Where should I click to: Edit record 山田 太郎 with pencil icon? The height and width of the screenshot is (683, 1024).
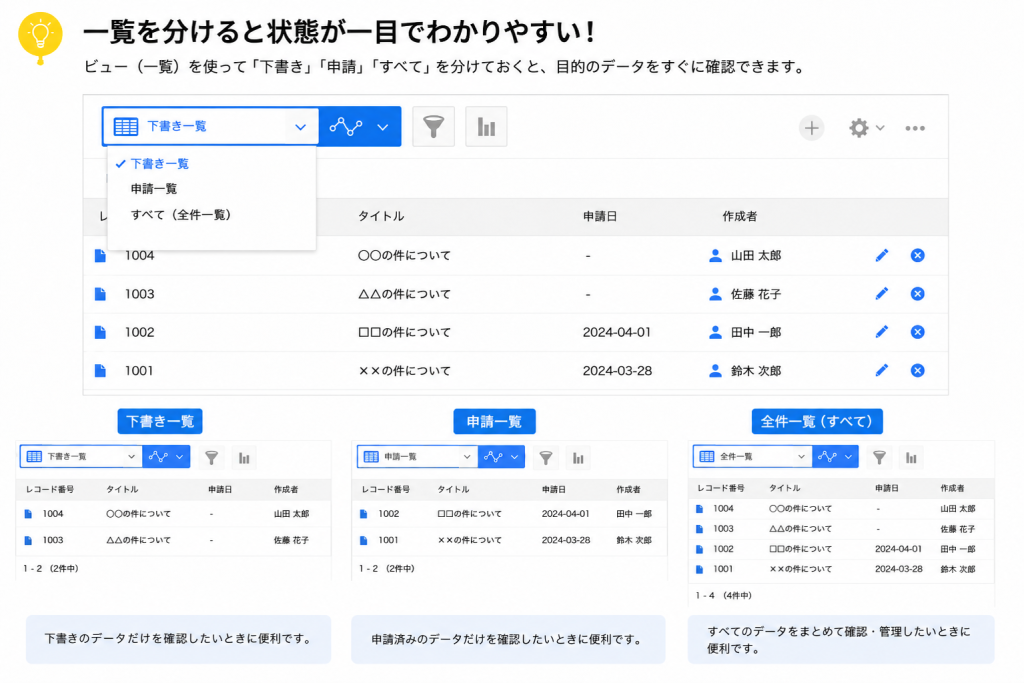point(882,255)
